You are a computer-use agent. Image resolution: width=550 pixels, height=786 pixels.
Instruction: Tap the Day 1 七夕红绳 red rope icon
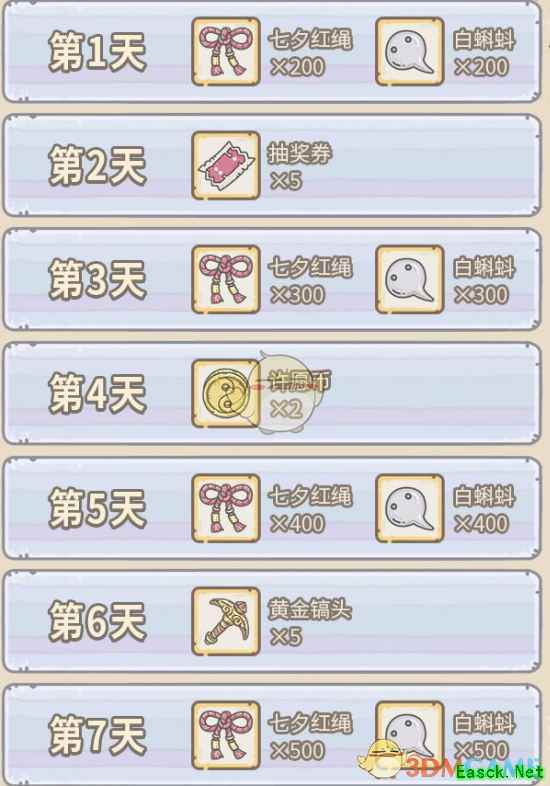pyautogui.click(x=226, y=52)
